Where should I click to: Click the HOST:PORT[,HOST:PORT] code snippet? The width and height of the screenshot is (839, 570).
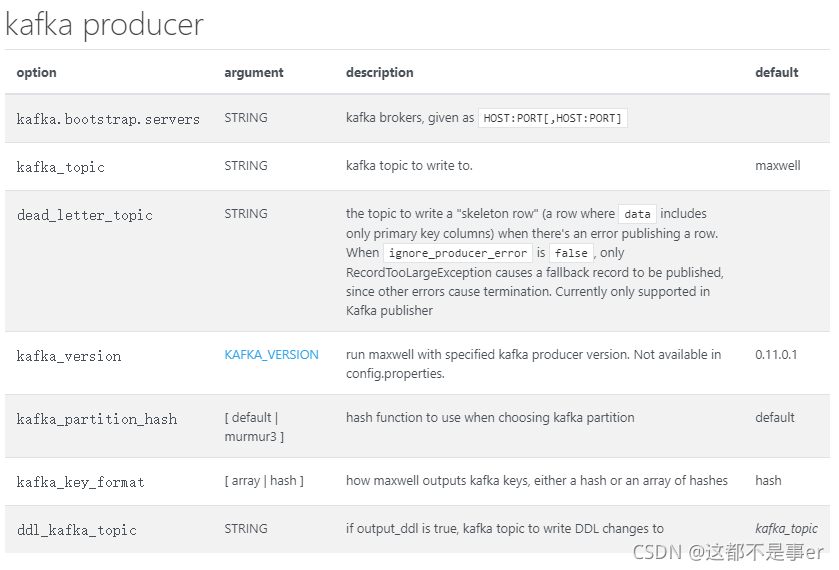click(552, 118)
